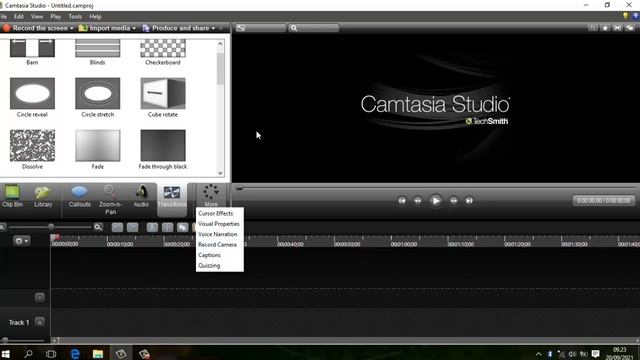This screenshot has height=360, width=640.
Task: Open the Callouts tab
Action: tap(80, 196)
